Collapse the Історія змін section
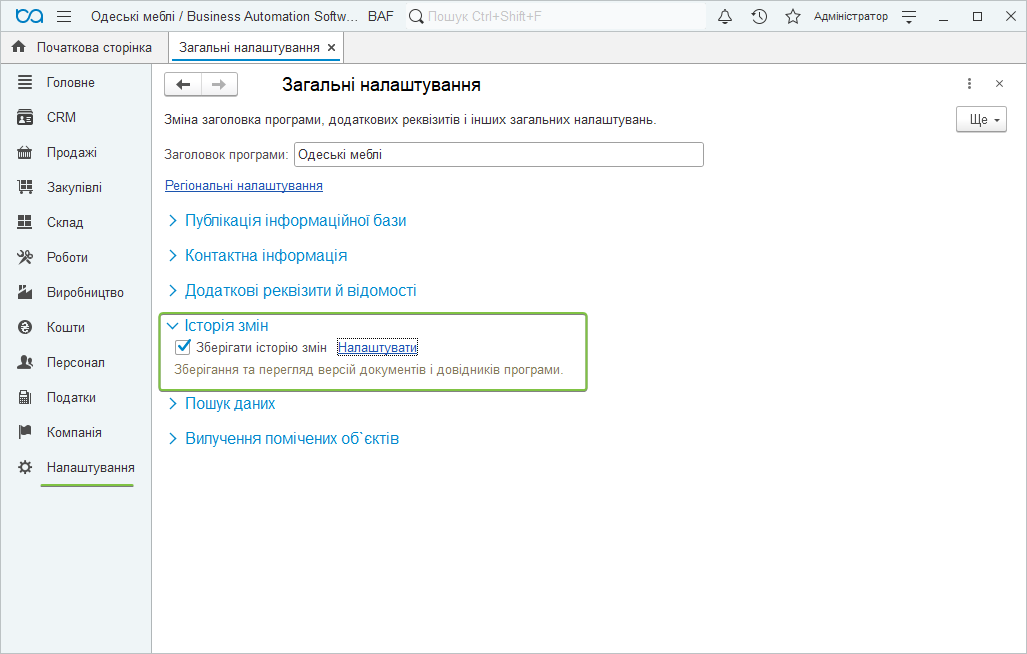This screenshot has height=654, width=1027. tap(226, 326)
